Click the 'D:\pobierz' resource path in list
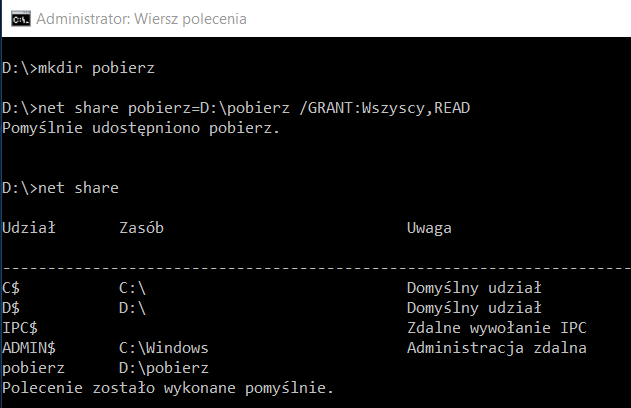This screenshot has width=631, height=408. tap(164, 368)
